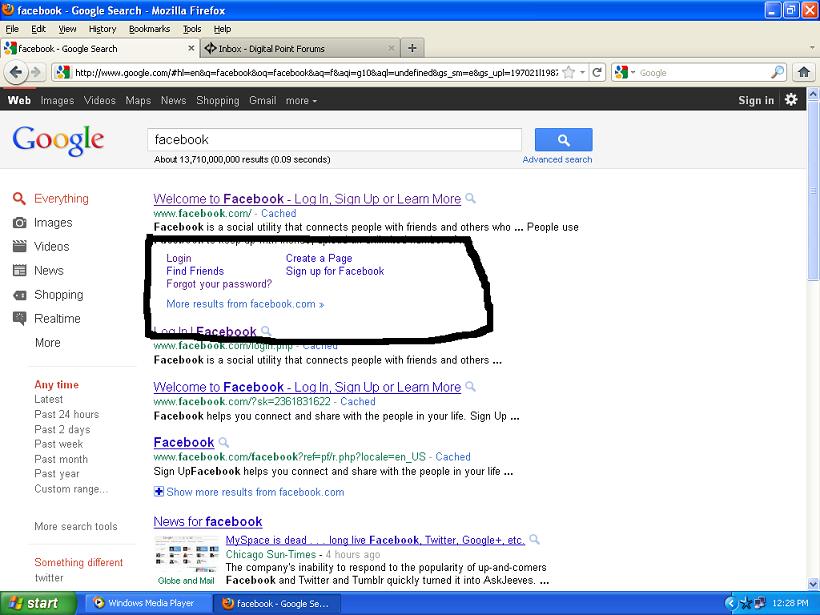Click preview magnifier beside second Welcome to Facebook result
The height and width of the screenshot is (615, 820).
[471, 386]
